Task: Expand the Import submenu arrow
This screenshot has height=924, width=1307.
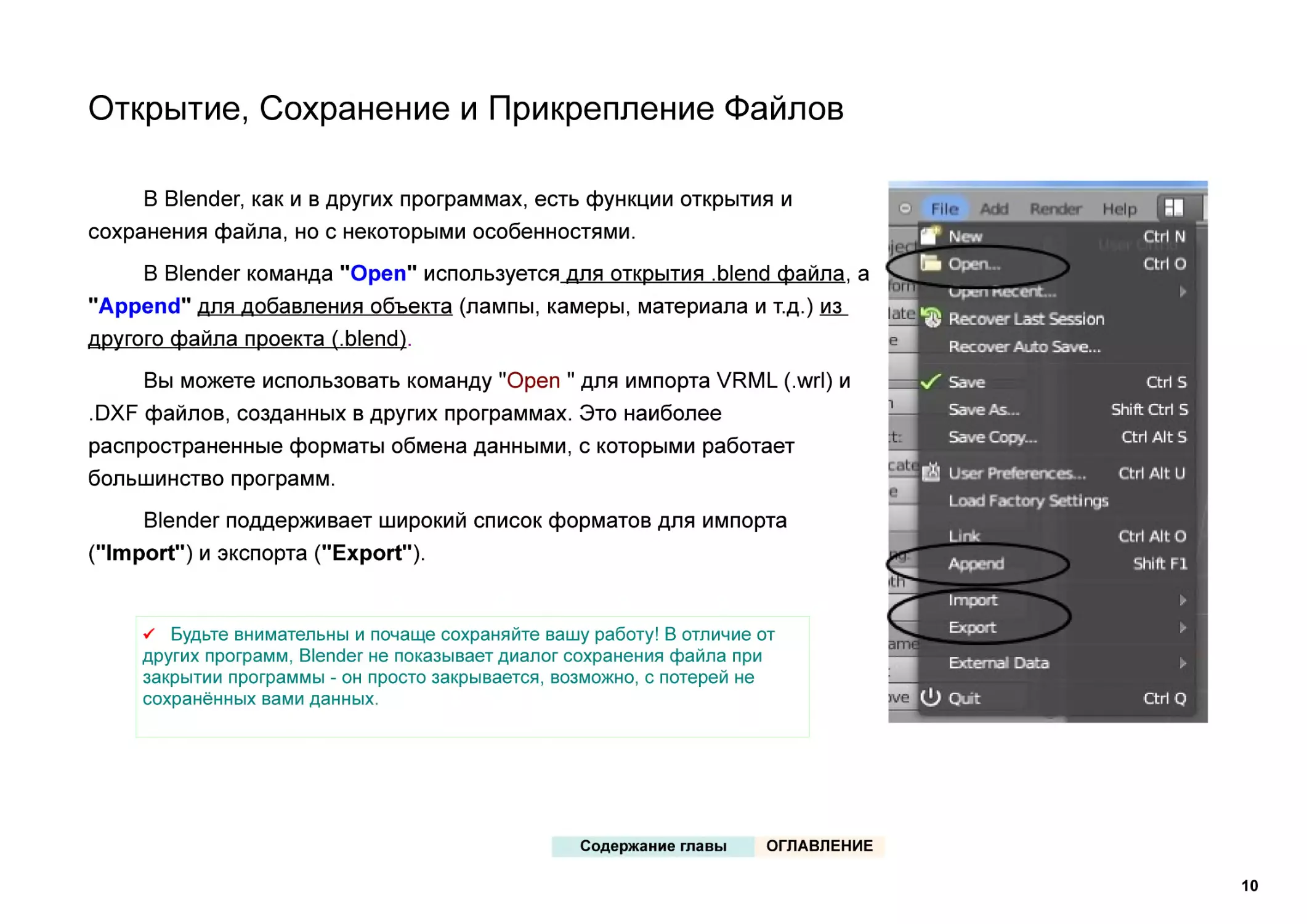Action: (1183, 600)
